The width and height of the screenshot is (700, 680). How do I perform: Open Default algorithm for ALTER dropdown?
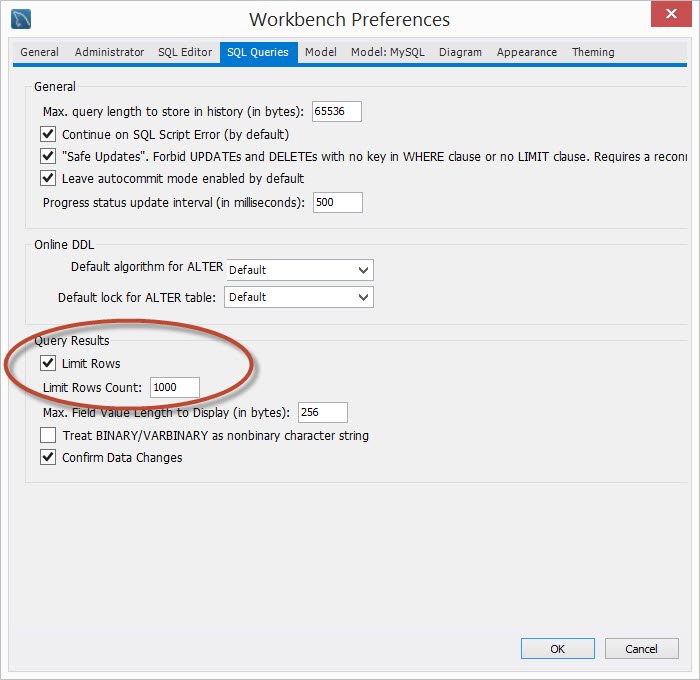pos(300,270)
